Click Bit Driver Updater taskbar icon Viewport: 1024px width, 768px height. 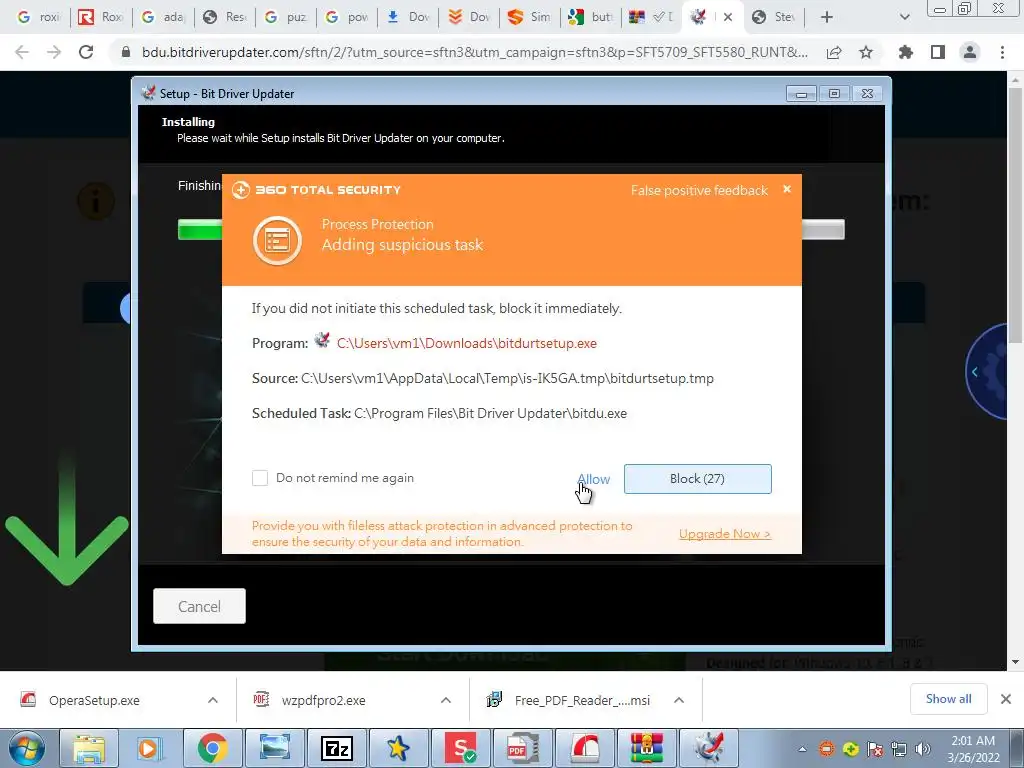[709, 748]
